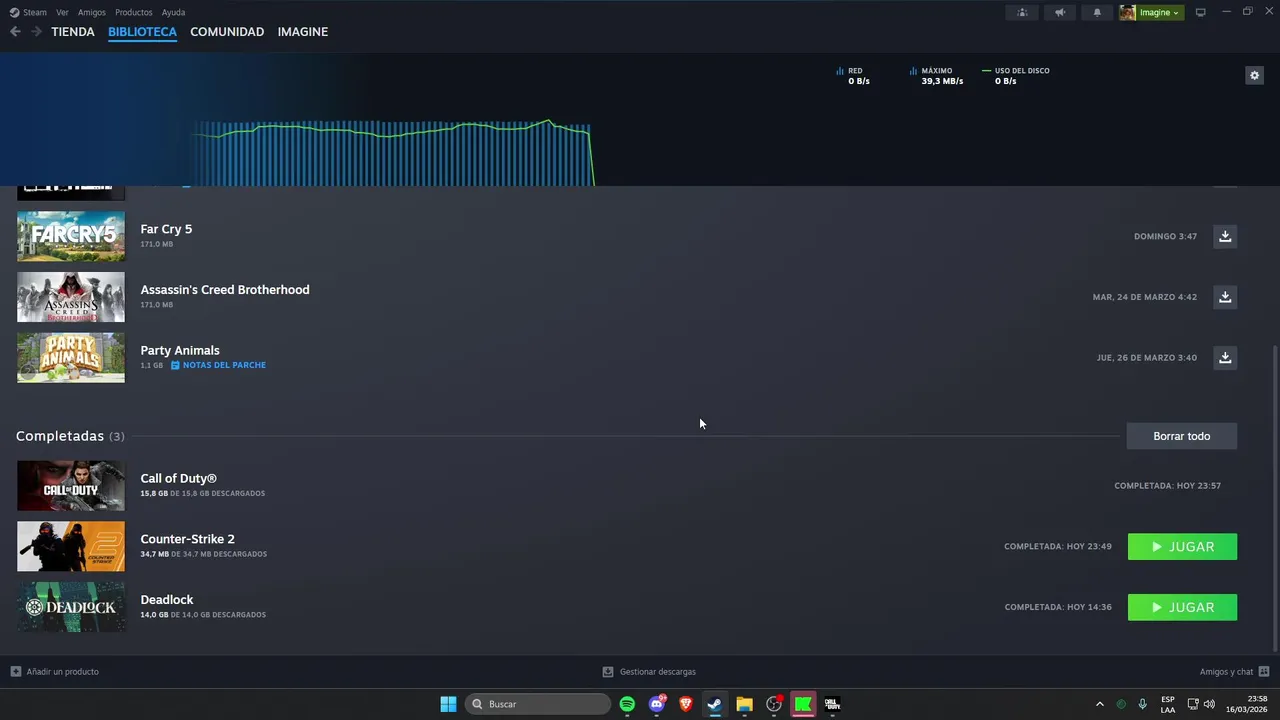Open the Big Picture mode display icon
This screenshot has width=1280, height=720.
coord(1201,12)
